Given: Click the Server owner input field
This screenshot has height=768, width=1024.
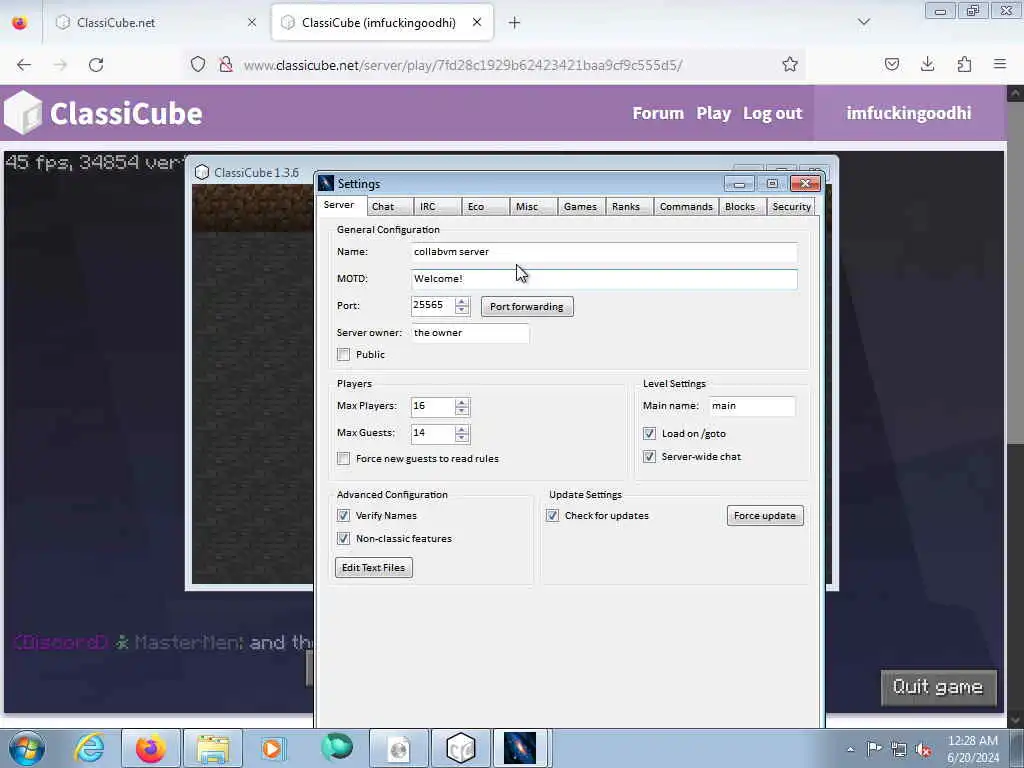Looking at the screenshot, I should 470,333.
